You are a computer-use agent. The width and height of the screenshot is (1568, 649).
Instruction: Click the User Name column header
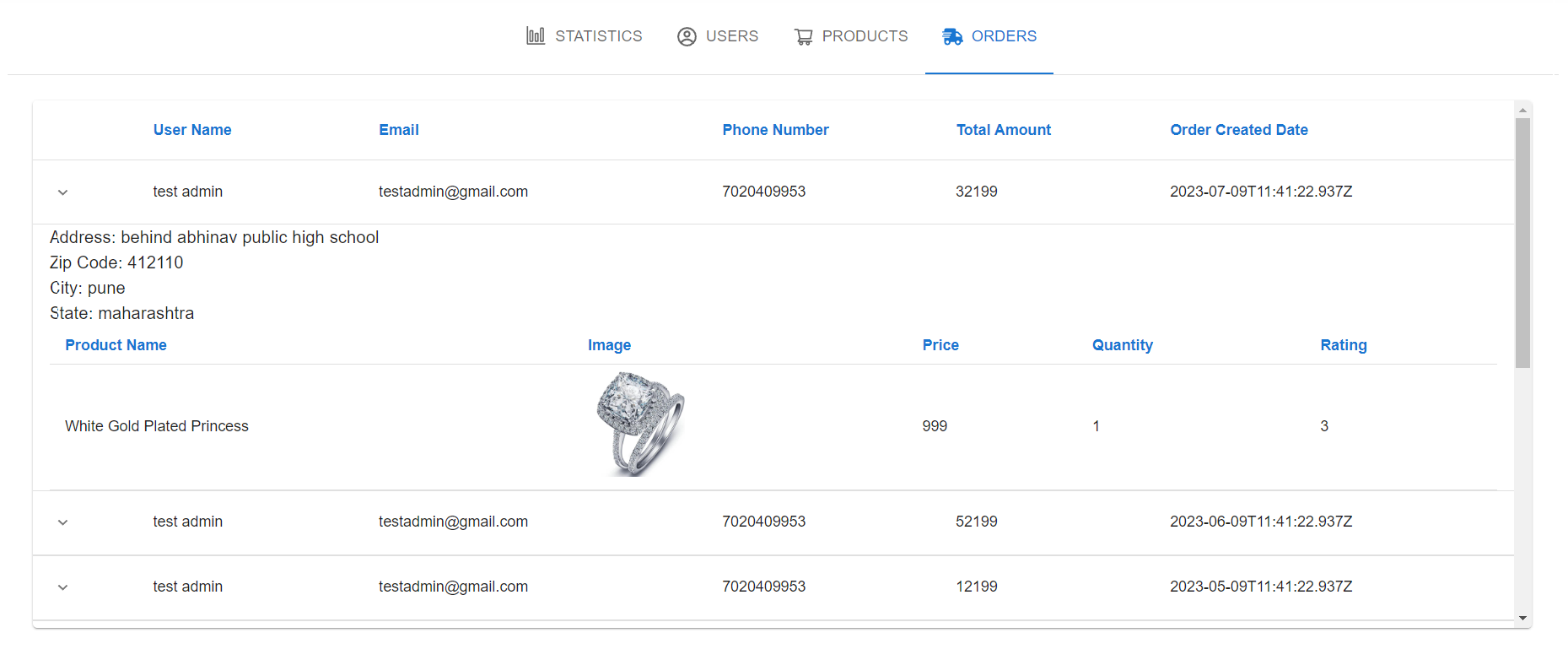point(192,130)
